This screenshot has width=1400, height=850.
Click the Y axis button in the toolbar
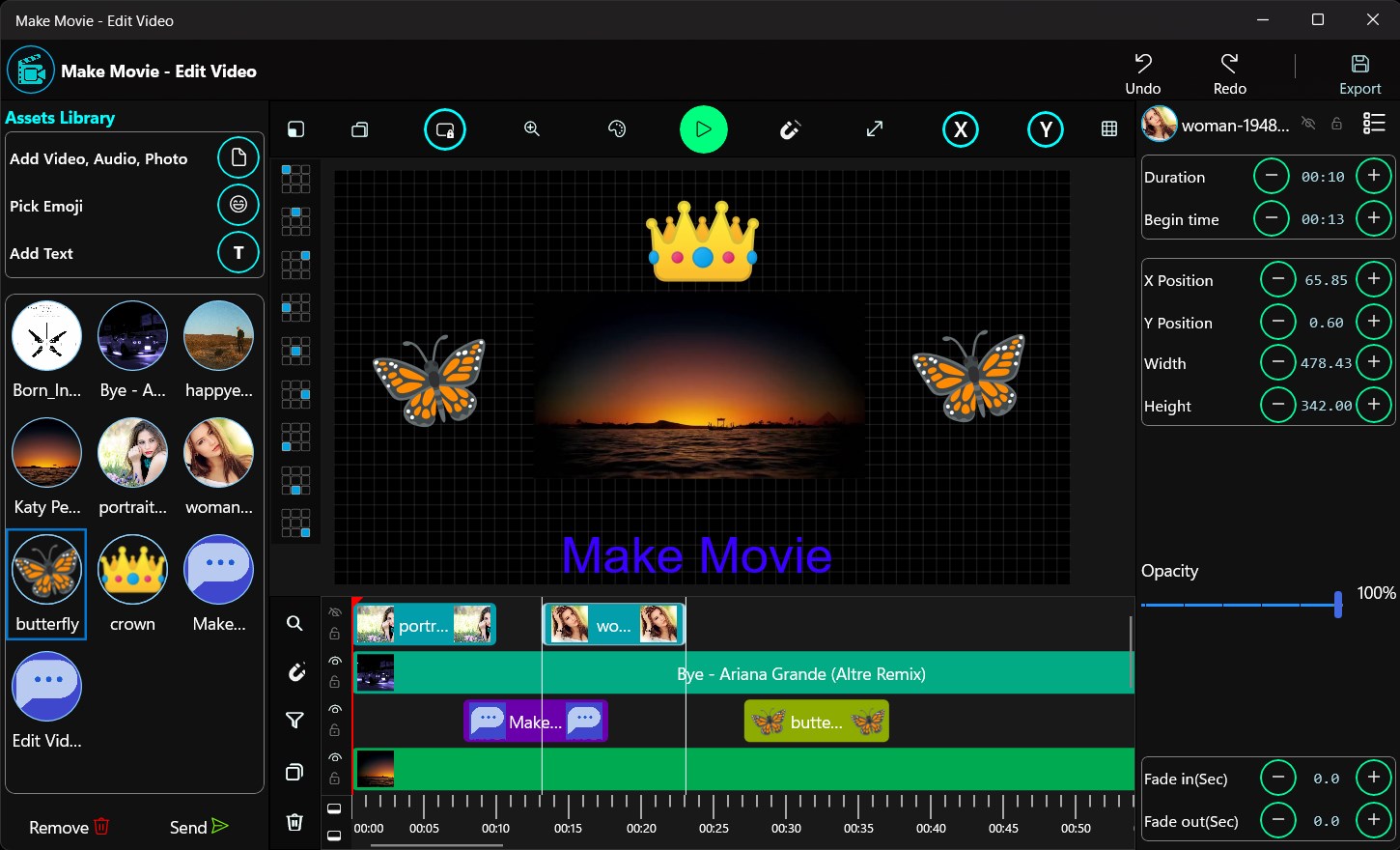(x=1045, y=128)
